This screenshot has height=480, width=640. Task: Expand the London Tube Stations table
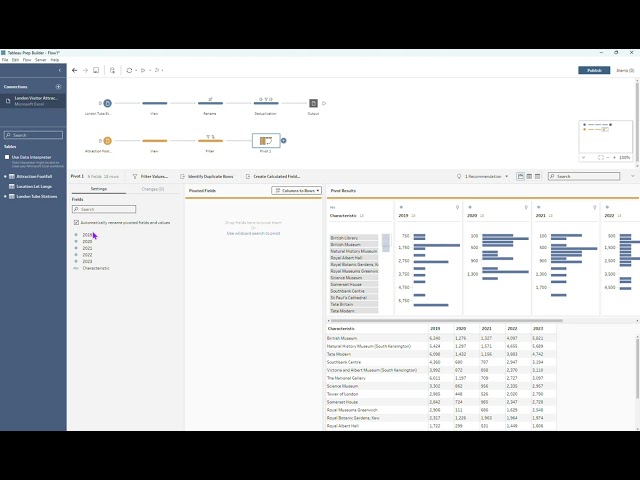(x=5, y=196)
